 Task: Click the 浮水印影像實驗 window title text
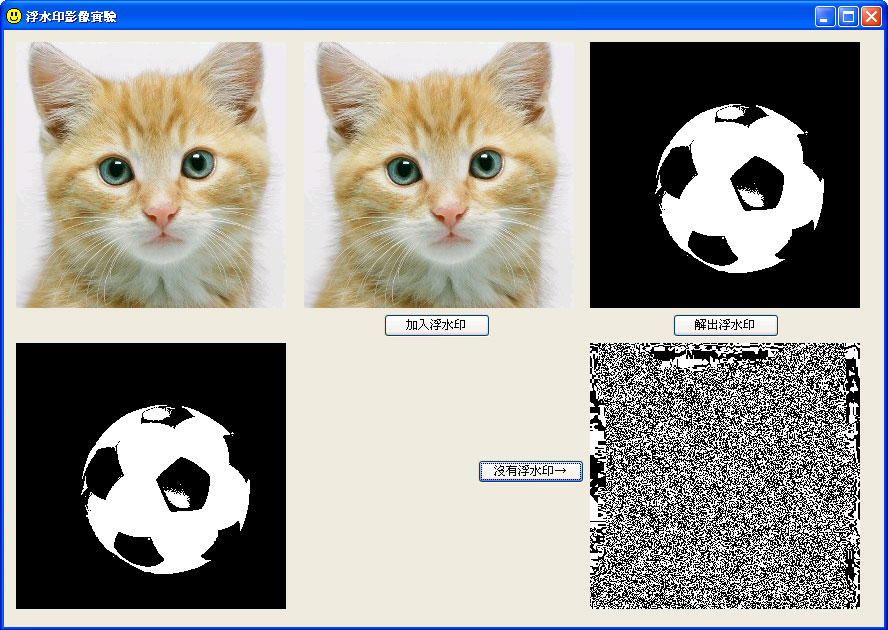[x=71, y=16]
